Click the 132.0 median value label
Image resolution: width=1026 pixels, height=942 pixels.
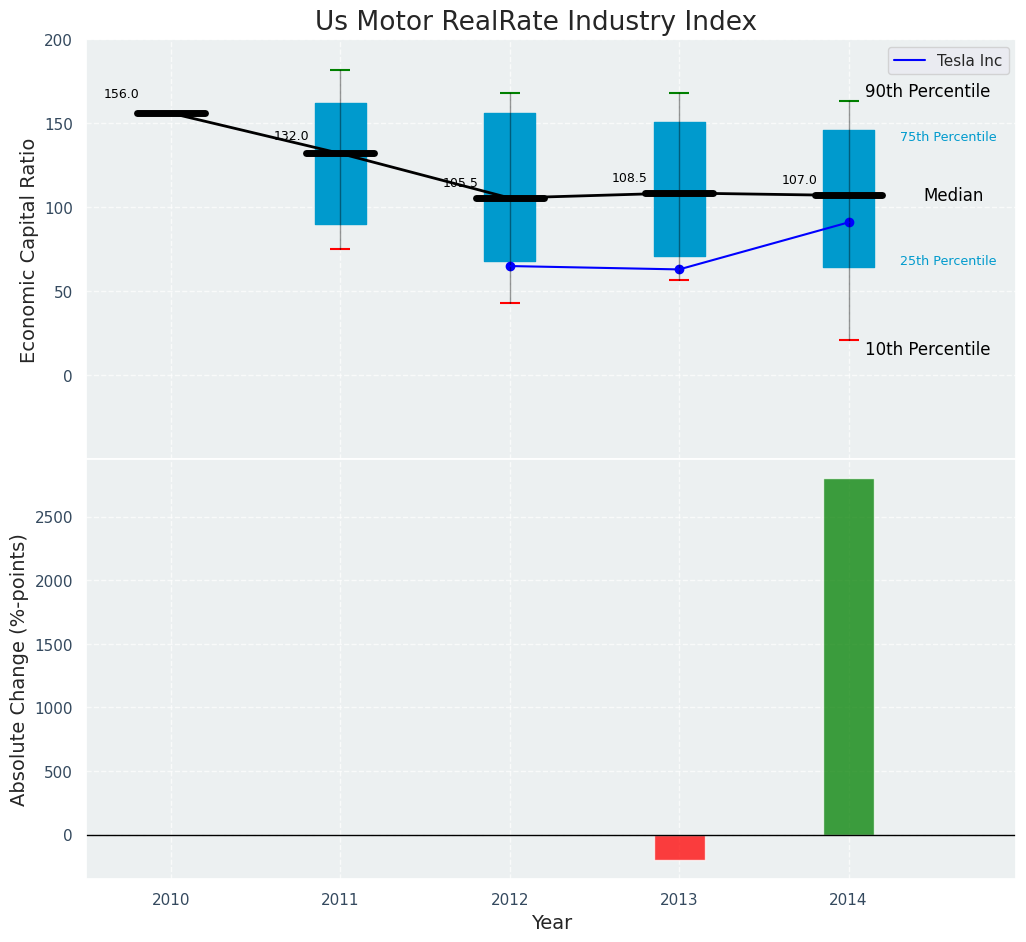point(291,136)
